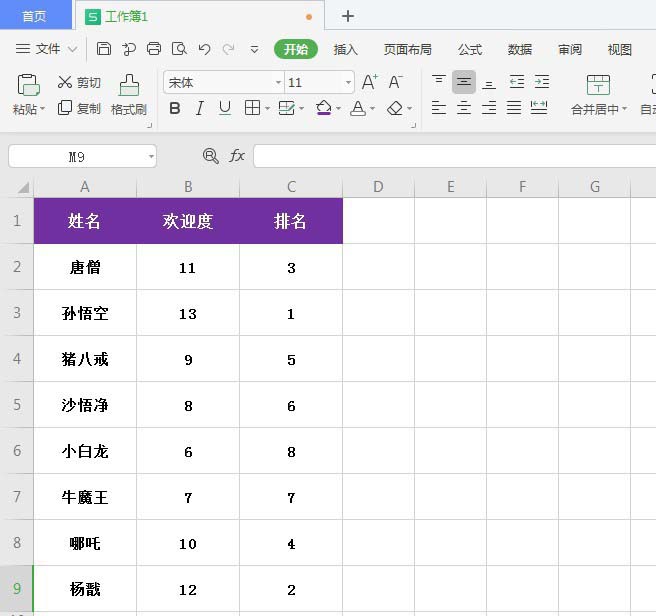Toggle vertical middle alignment
The height and width of the screenshot is (616, 656).
tap(464, 82)
